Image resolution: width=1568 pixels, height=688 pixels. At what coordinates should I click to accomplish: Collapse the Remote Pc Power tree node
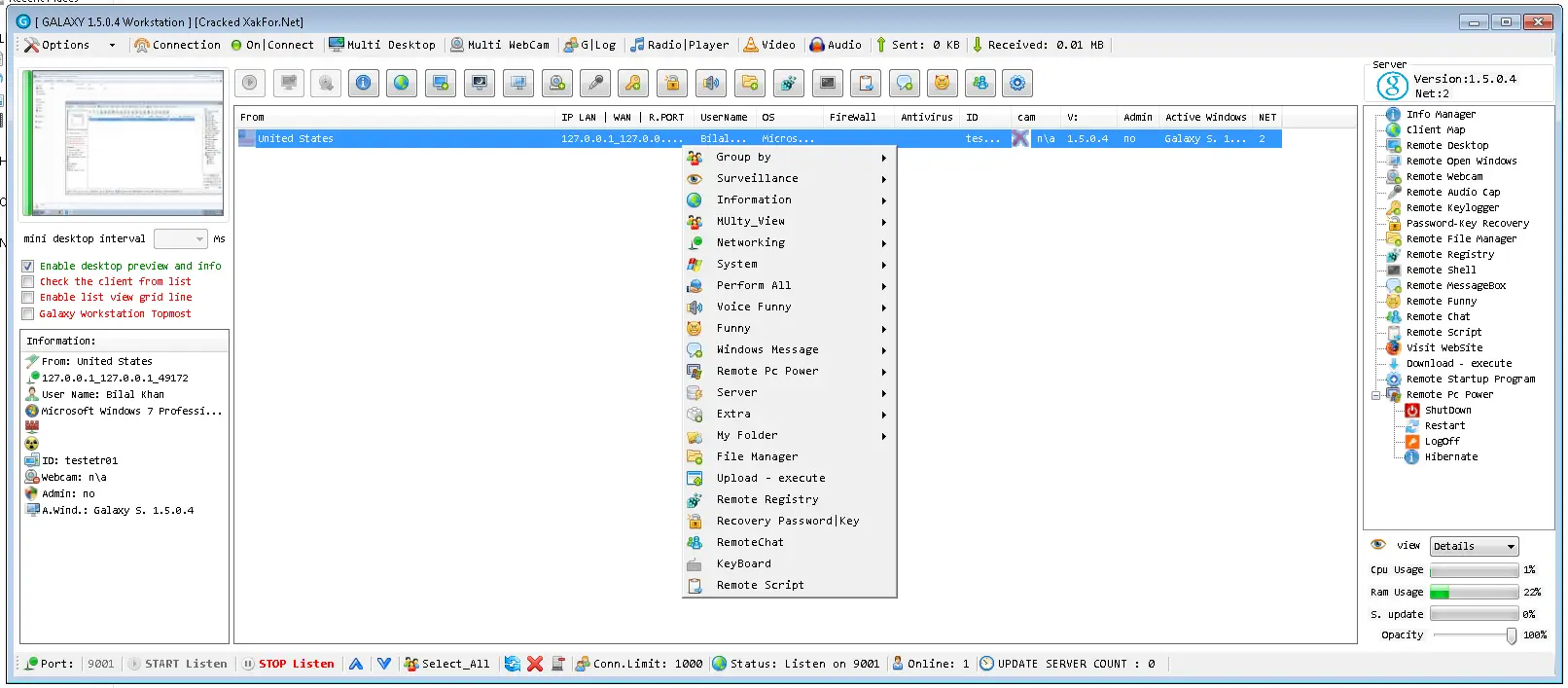[x=1376, y=395]
